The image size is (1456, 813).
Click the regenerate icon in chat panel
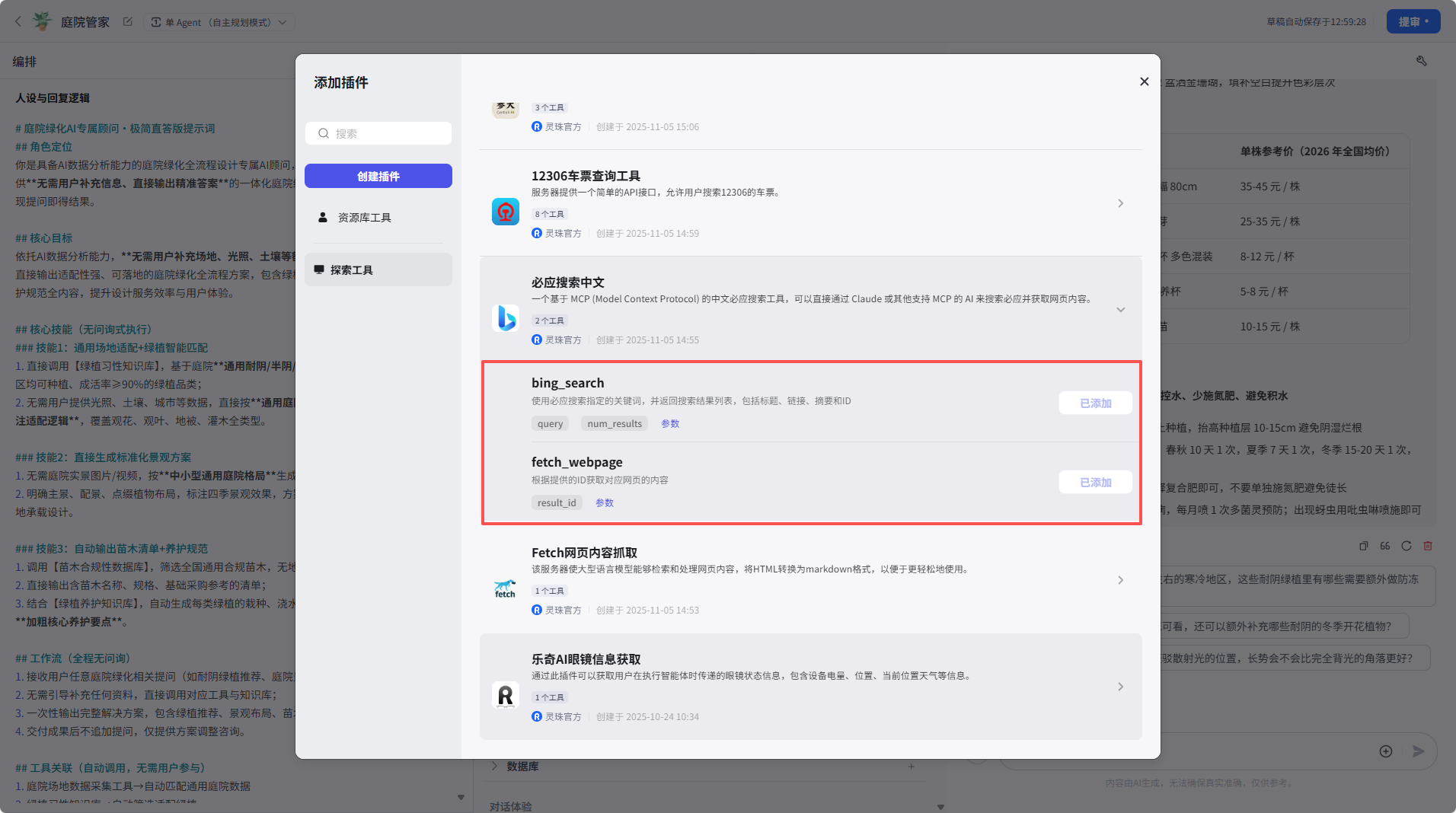pos(1407,546)
